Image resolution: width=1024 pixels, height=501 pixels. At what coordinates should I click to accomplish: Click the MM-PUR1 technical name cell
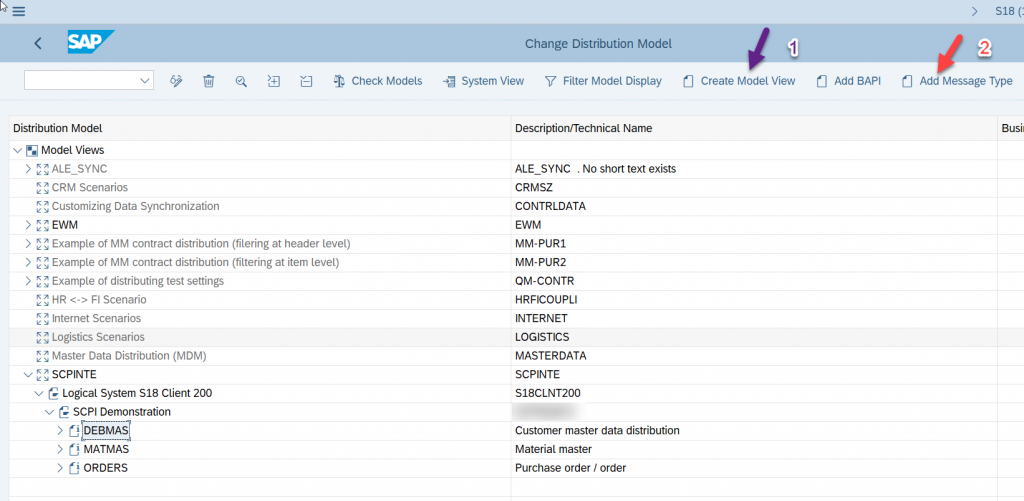click(x=540, y=244)
